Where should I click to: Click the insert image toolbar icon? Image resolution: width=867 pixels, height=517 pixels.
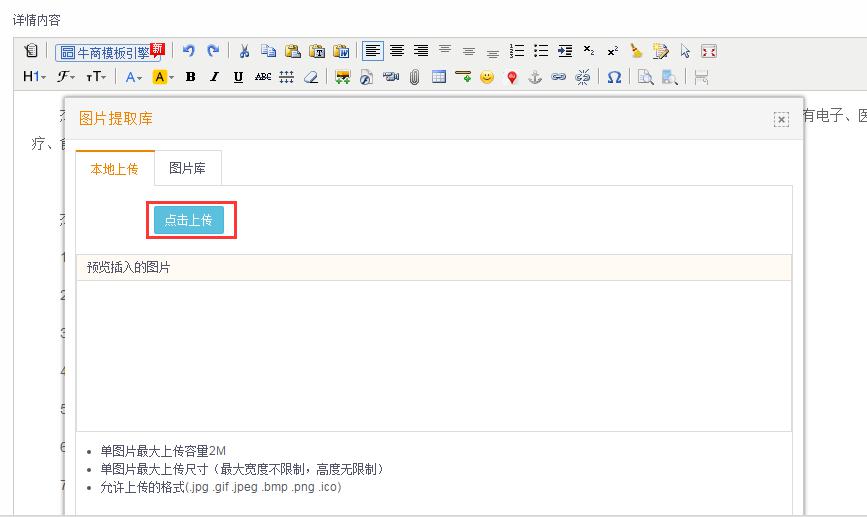click(x=343, y=77)
